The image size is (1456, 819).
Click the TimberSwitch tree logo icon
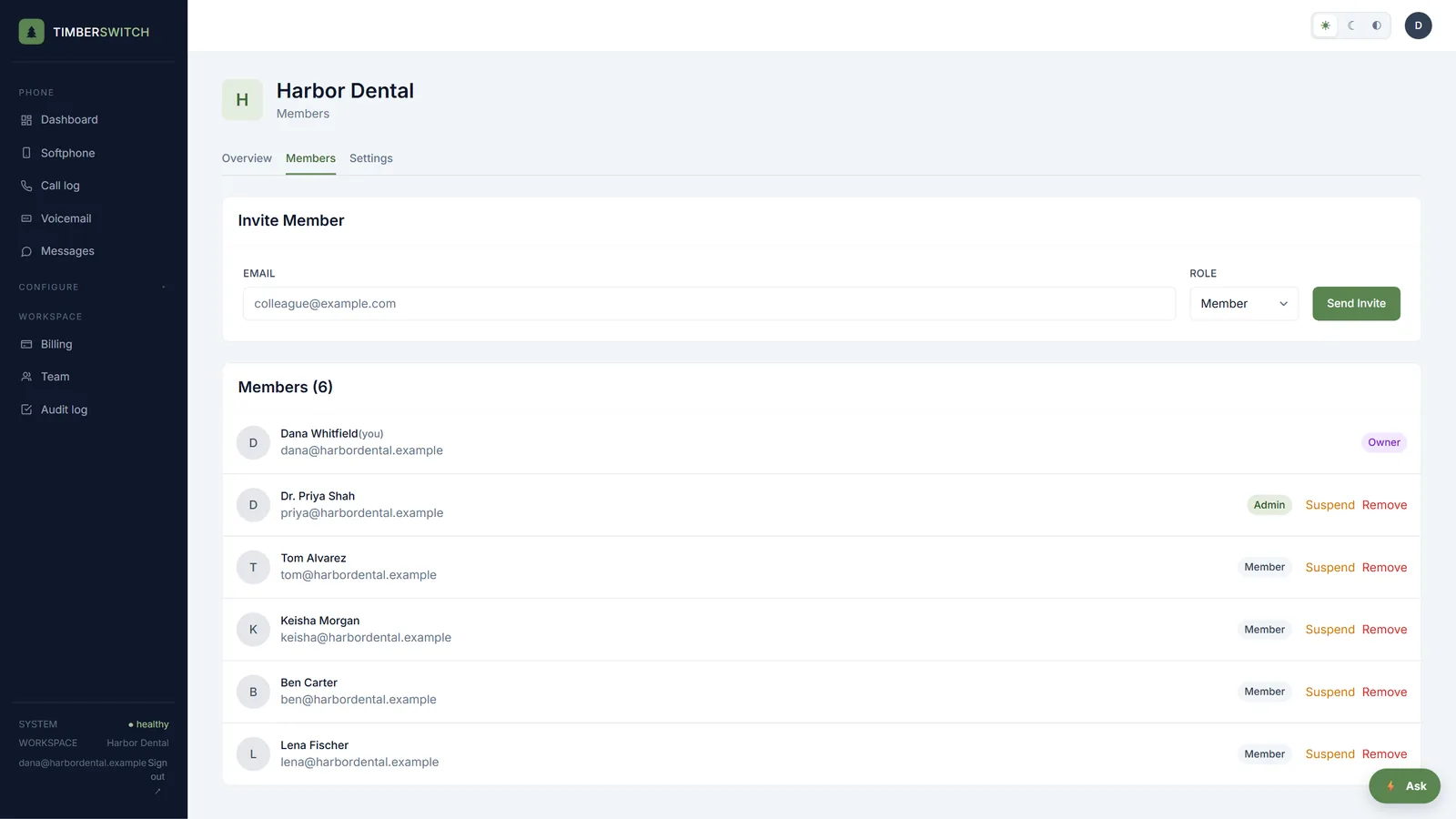pyautogui.click(x=31, y=32)
